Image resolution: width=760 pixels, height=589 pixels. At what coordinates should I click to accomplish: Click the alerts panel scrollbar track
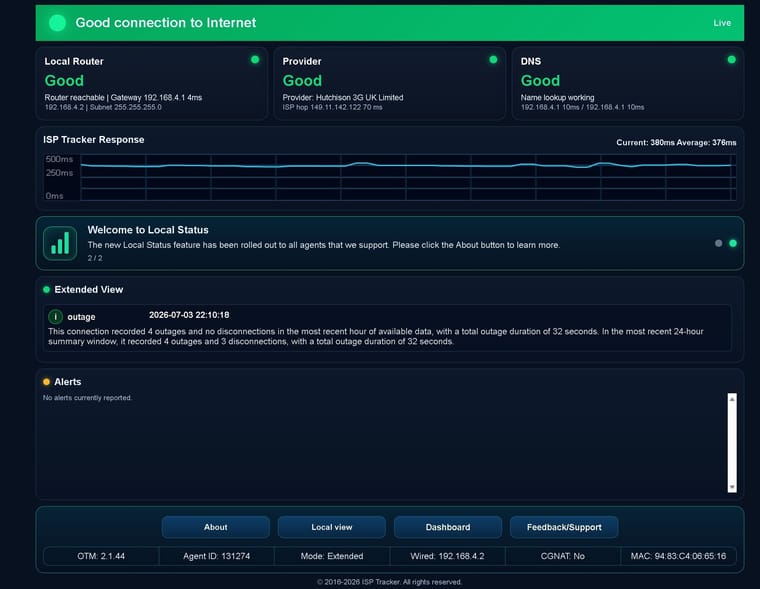732,443
